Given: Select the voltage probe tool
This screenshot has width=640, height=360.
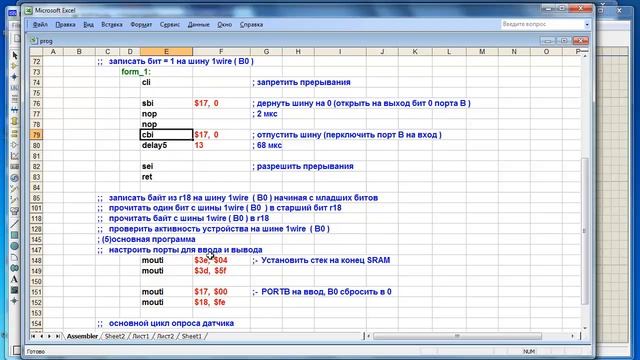Looking at the screenshot, I should point(15,189).
